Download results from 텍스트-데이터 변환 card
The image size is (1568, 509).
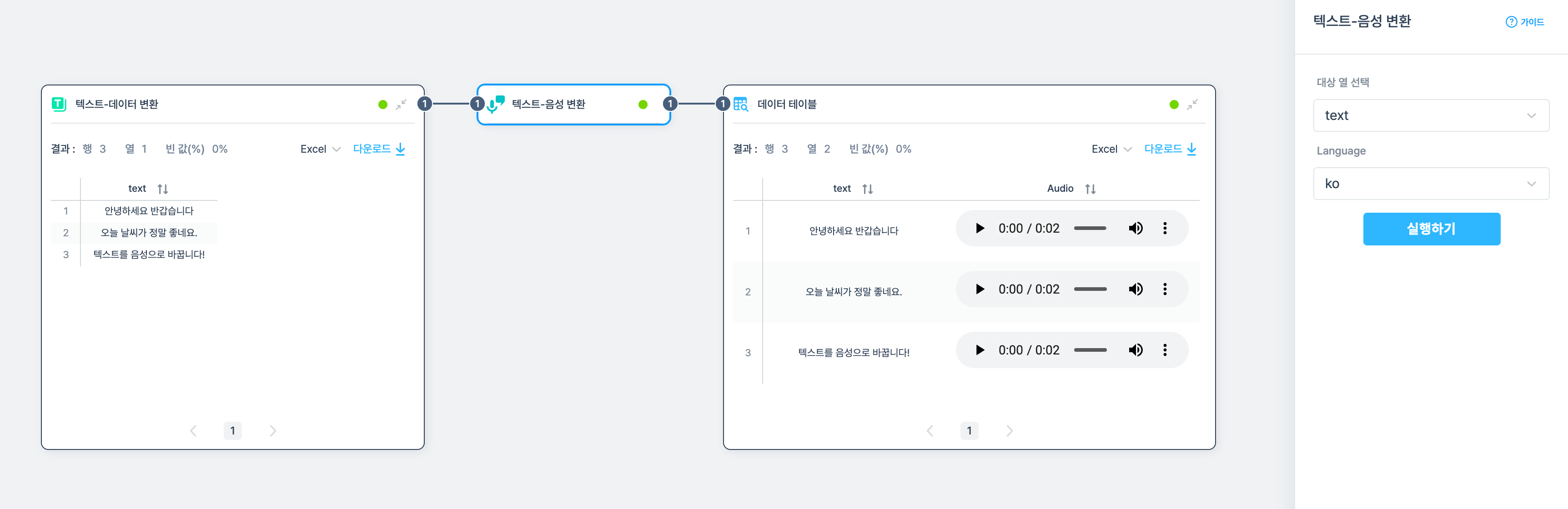pyautogui.click(x=379, y=149)
